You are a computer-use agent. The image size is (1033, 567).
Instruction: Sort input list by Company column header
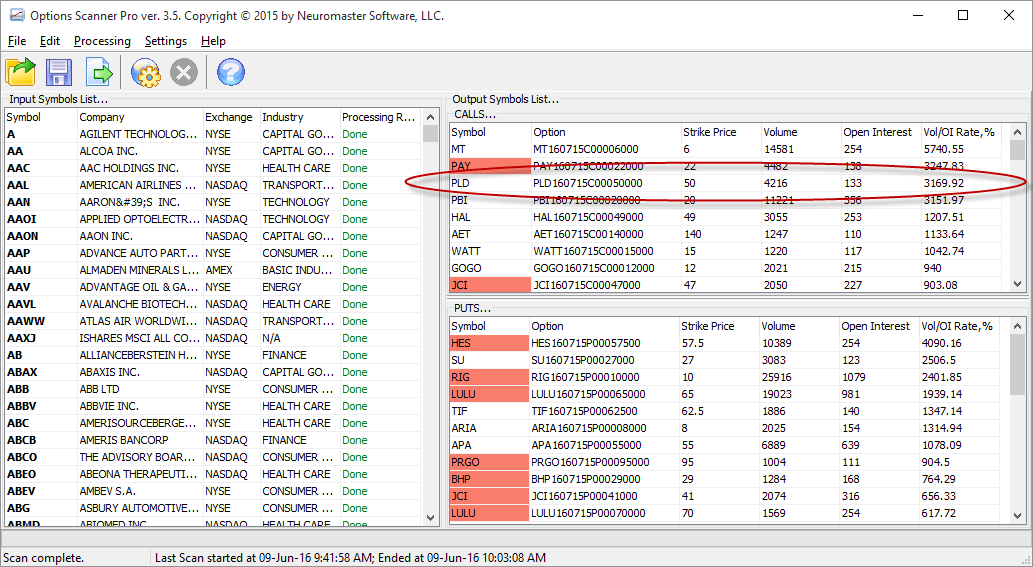tap(140, 117)
